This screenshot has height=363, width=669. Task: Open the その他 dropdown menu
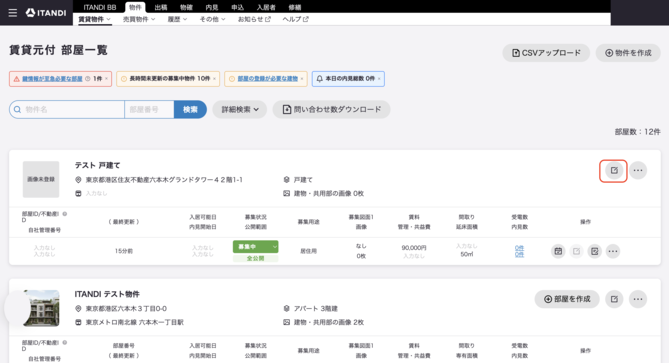click(212, 19)
